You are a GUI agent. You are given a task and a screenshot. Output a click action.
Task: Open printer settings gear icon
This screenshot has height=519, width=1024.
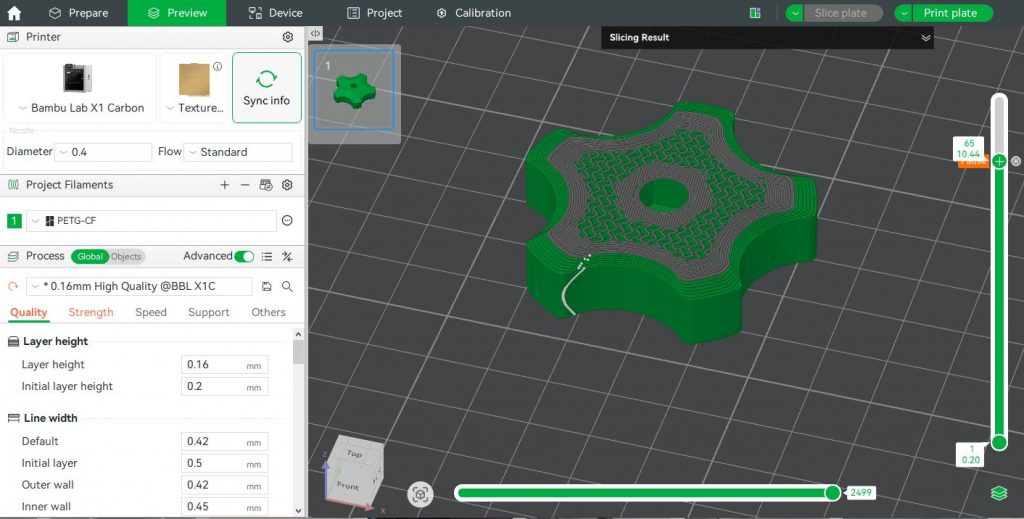[x=288, y=37]
